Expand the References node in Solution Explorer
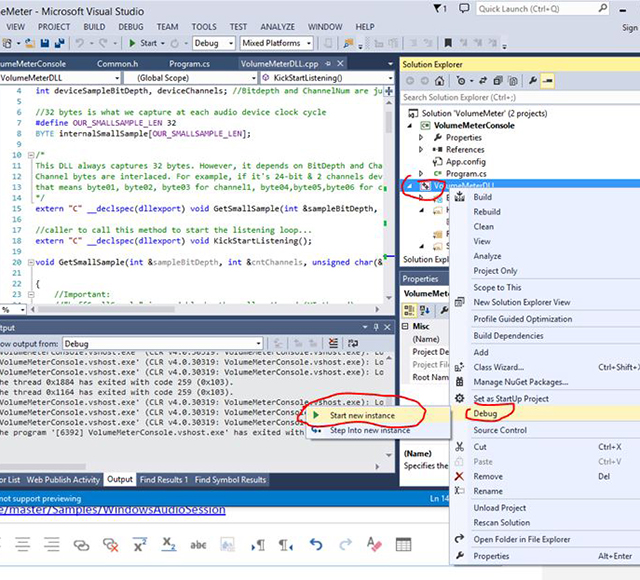Viewport: 640px width, 580px height. [x=421, y=149]
